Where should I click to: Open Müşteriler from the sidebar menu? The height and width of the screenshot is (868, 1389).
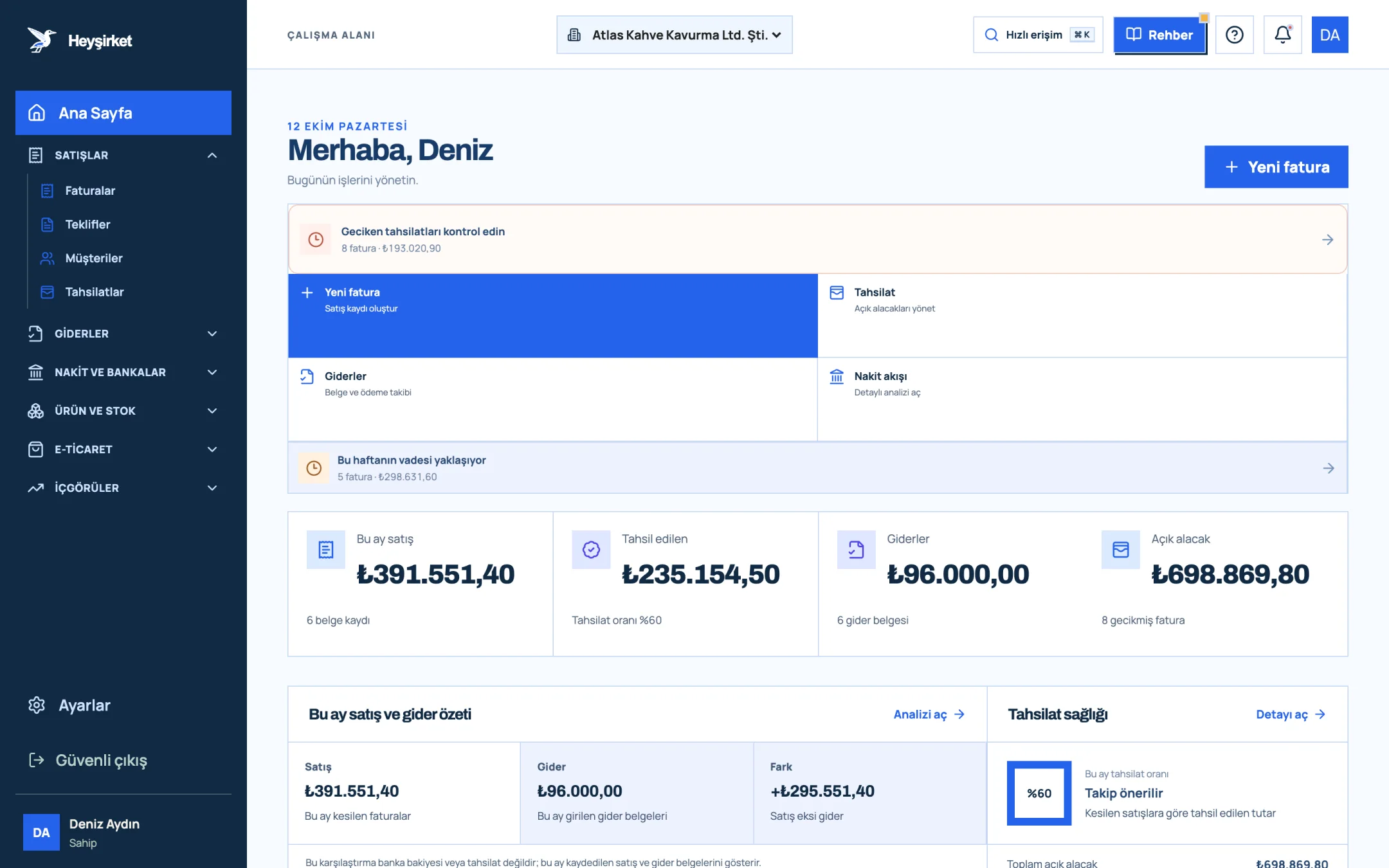(94, 258)
